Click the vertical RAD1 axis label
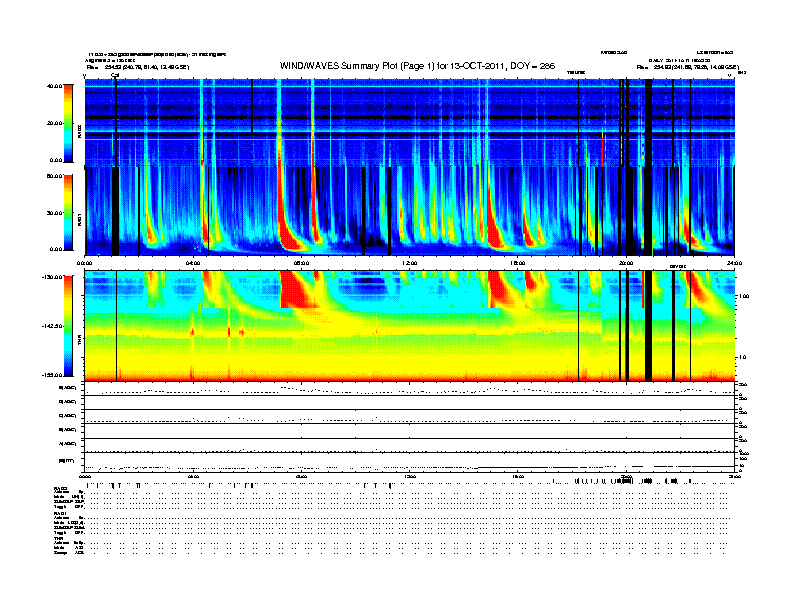 (x=79, y=219)
